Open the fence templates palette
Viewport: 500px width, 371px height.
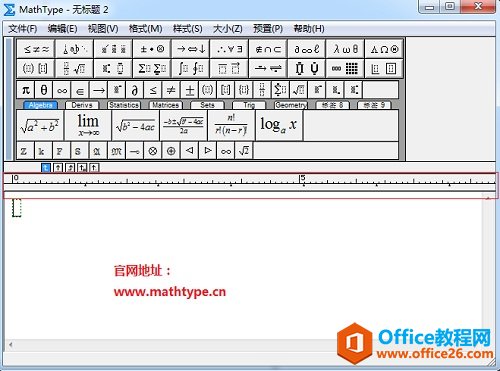coord(36,69)
